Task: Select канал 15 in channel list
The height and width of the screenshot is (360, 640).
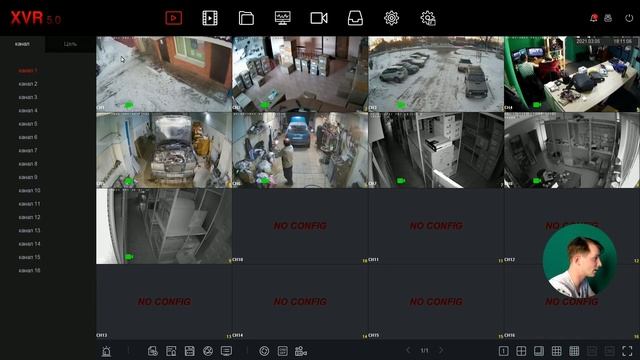Action: pyautogui.click(x=29, y=257)
